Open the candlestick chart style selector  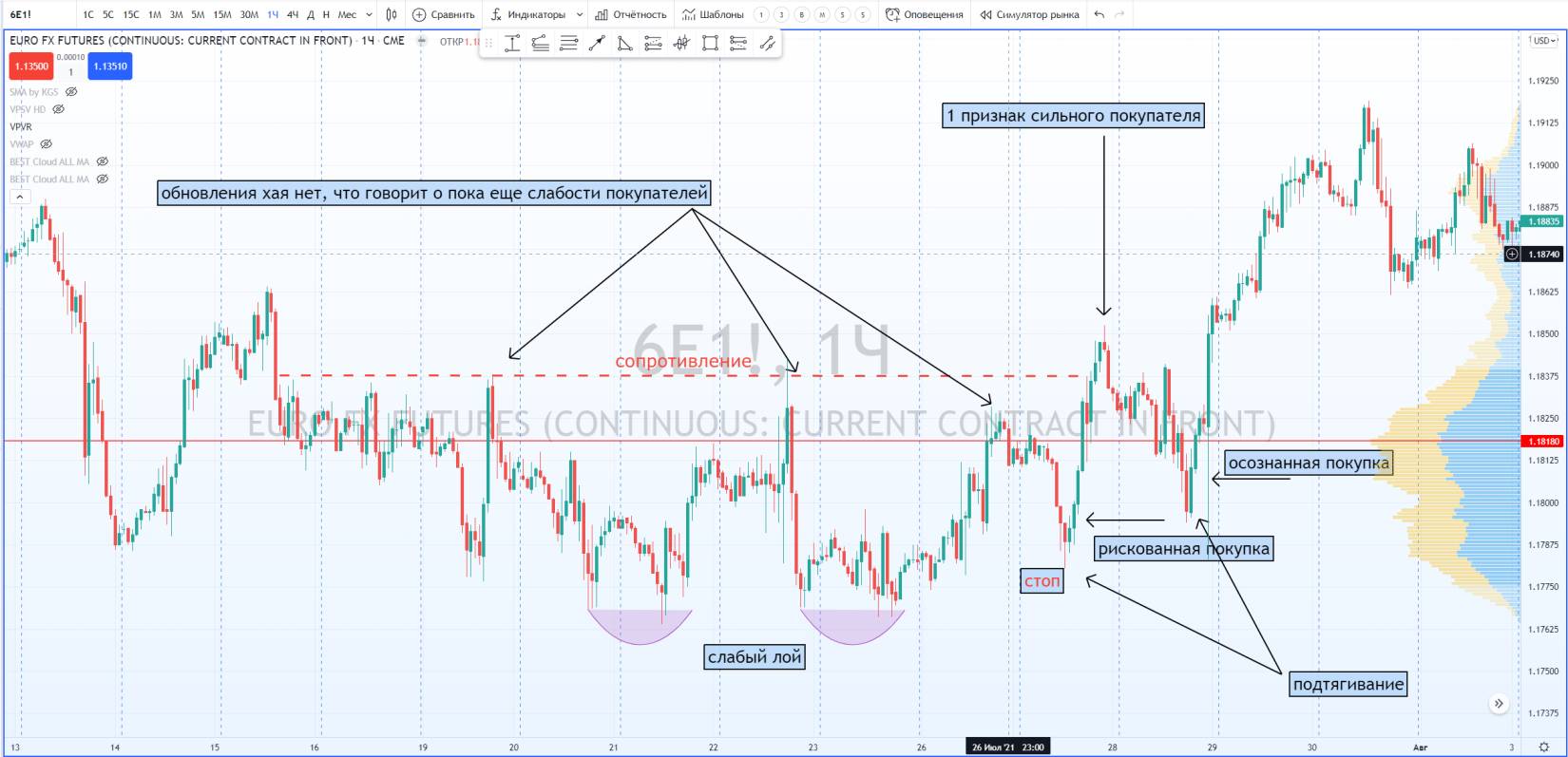click(392, 14)
